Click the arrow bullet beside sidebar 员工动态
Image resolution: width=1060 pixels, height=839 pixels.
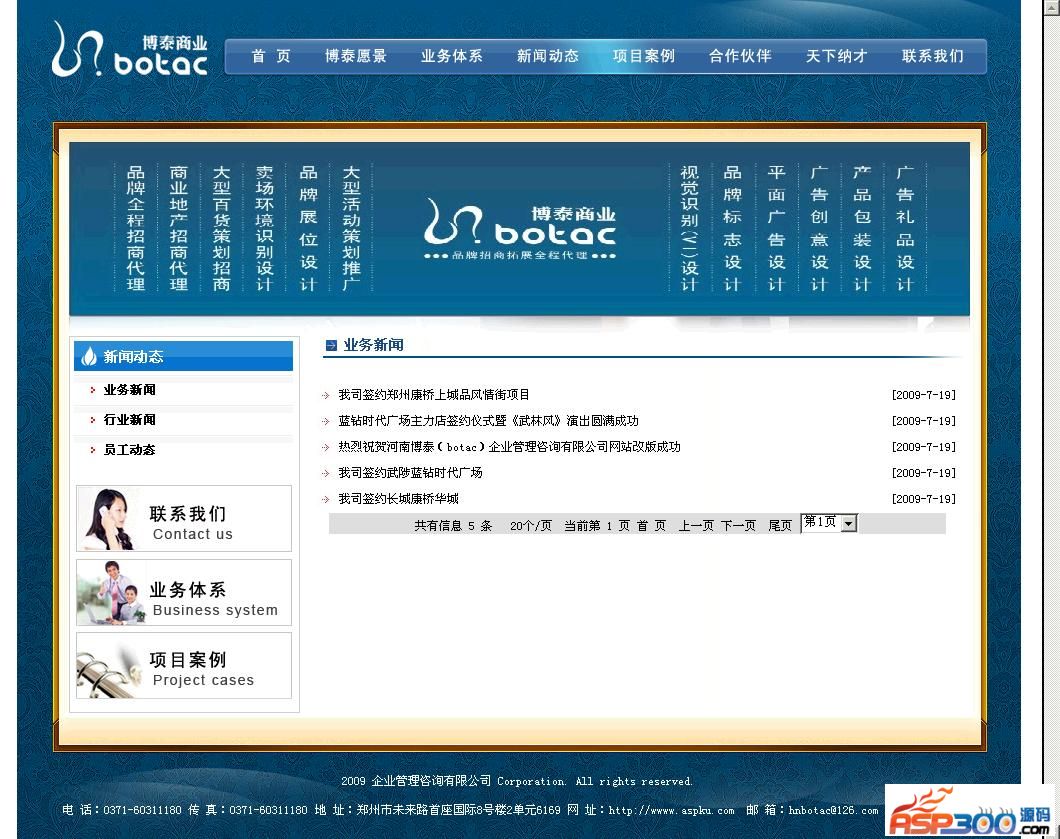click(93, 450)
